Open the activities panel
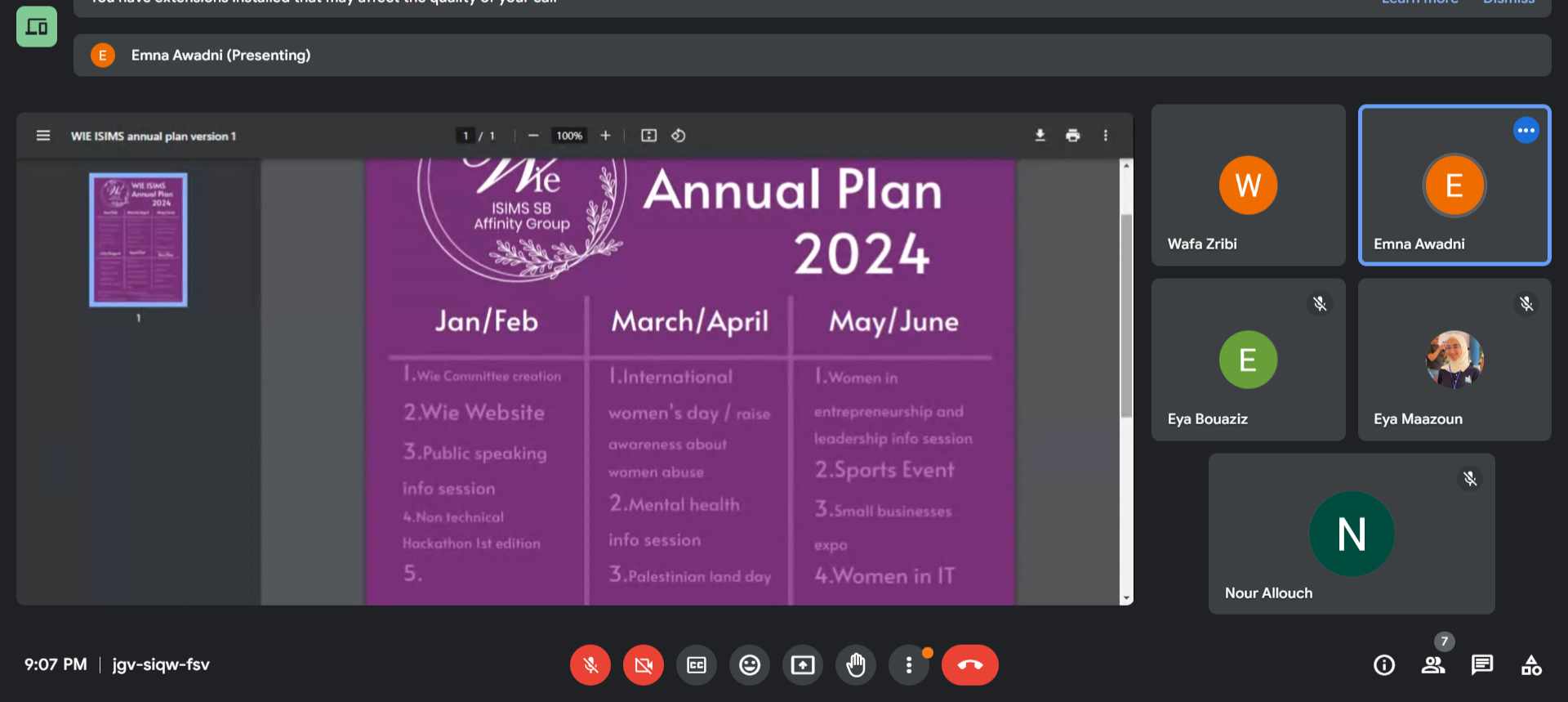Viewport: 1568px width, 702px height. coord(1531,665)
